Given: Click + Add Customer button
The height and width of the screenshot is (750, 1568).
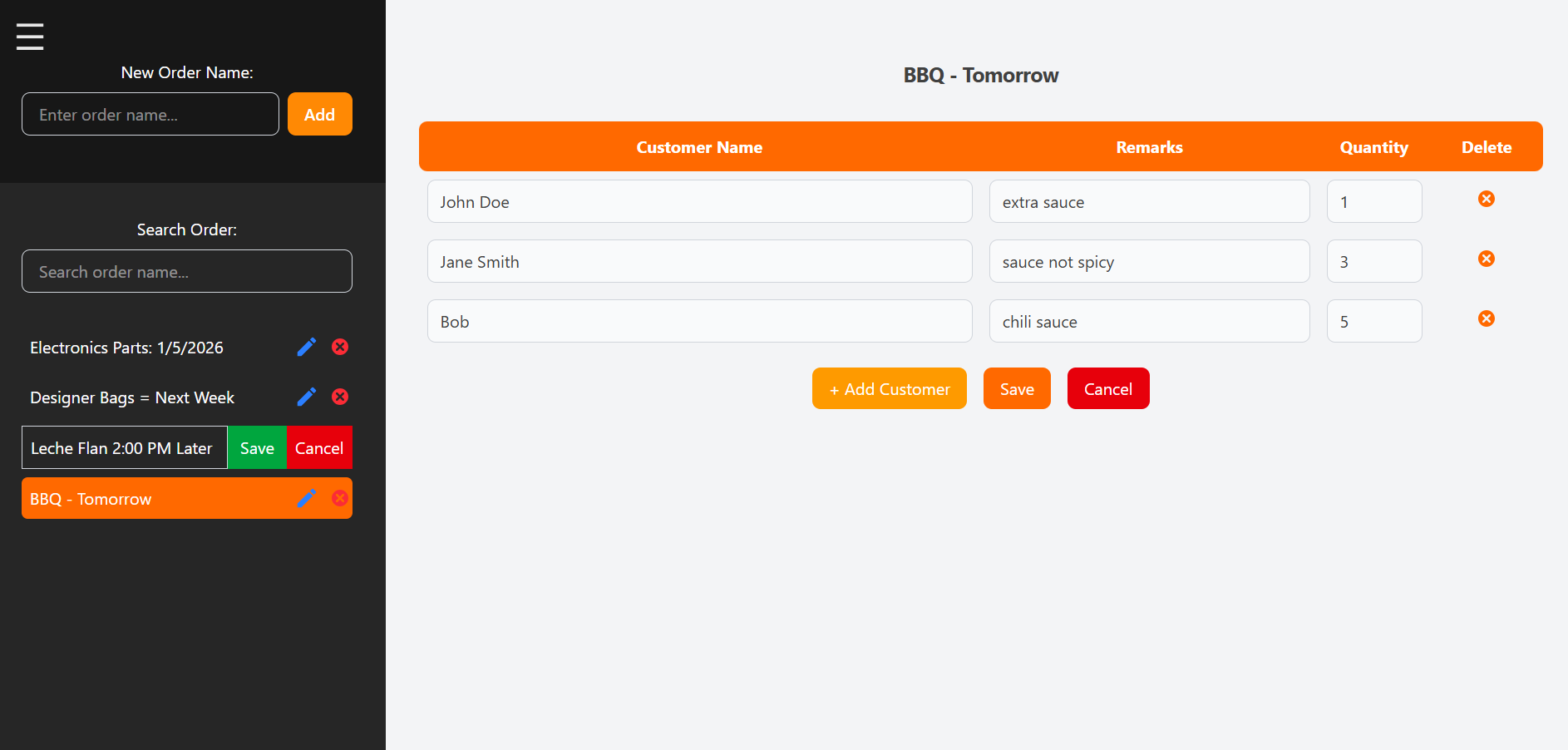Looking at the screenshot, I should pyautogui.click(x=890, y=388).
